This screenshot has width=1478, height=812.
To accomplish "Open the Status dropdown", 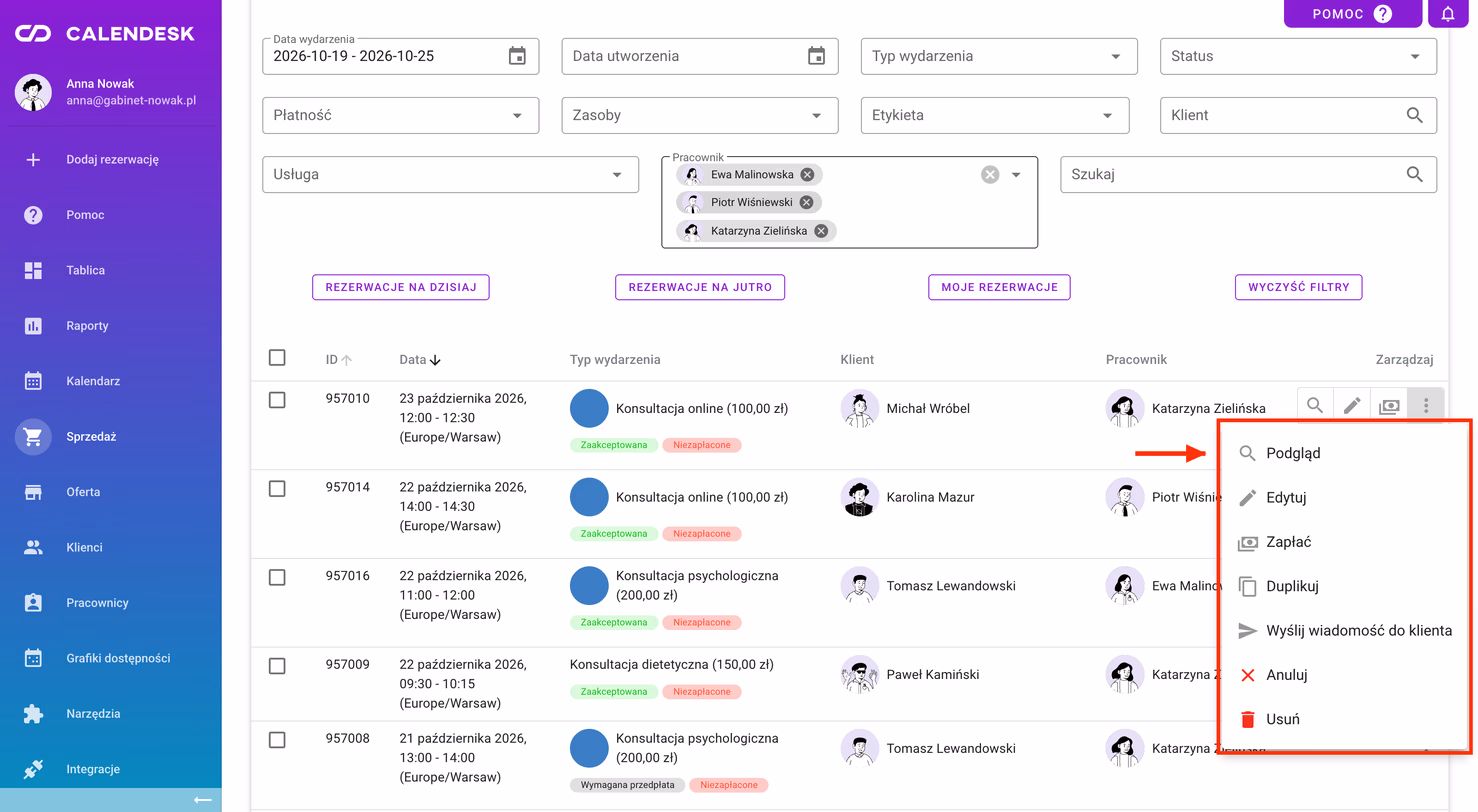I will tap(1298, 56).
